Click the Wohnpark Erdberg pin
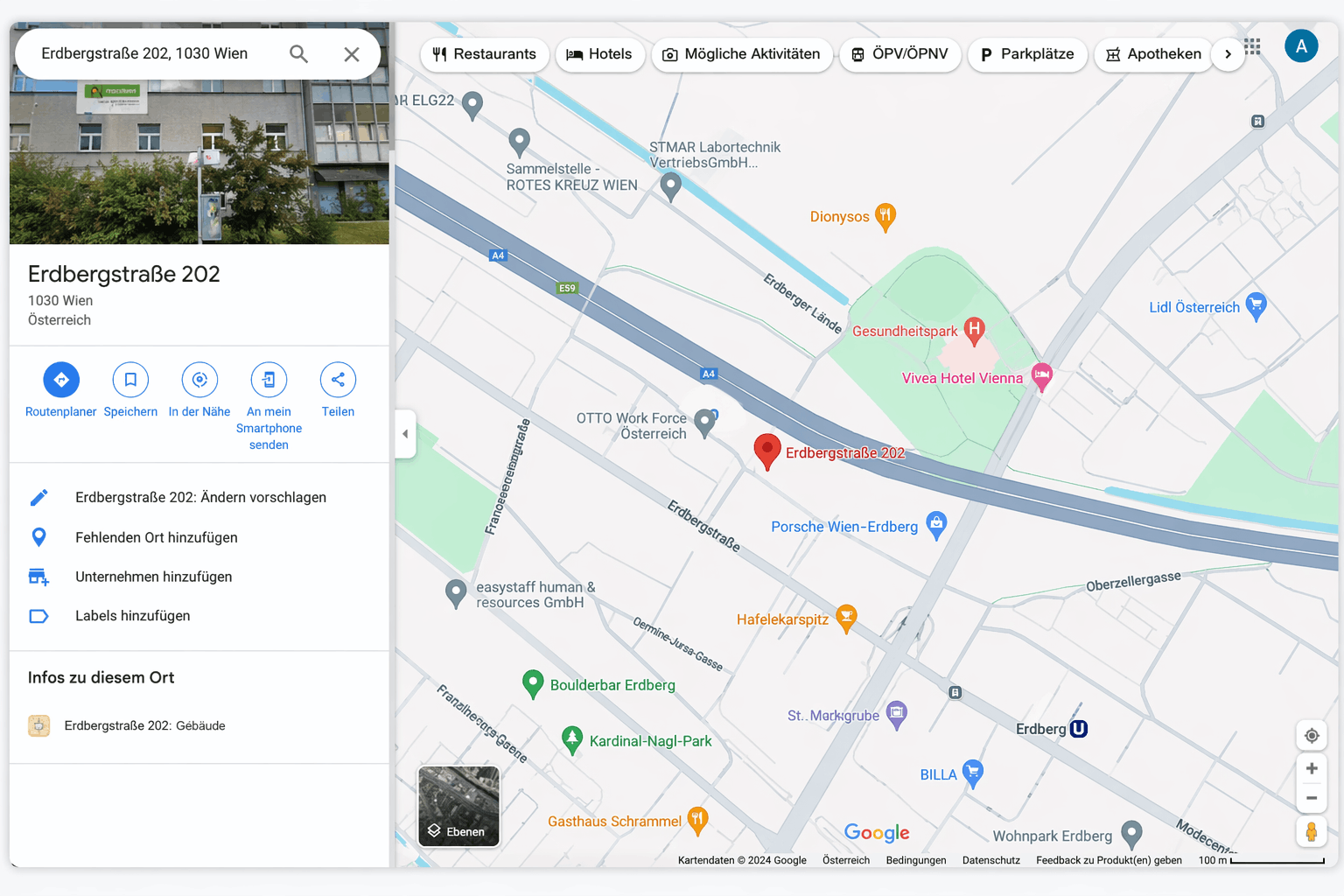 coord(1131,834)
